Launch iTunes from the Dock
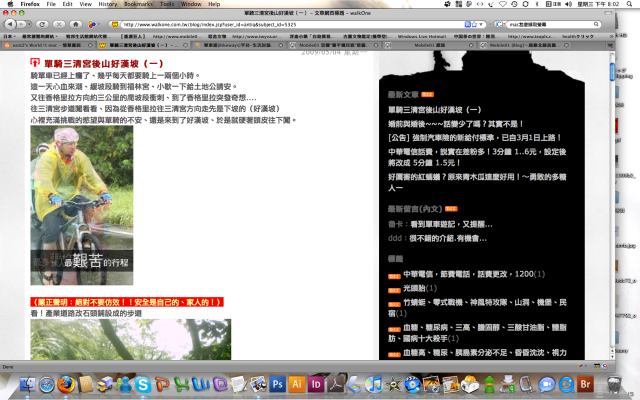 373,384
